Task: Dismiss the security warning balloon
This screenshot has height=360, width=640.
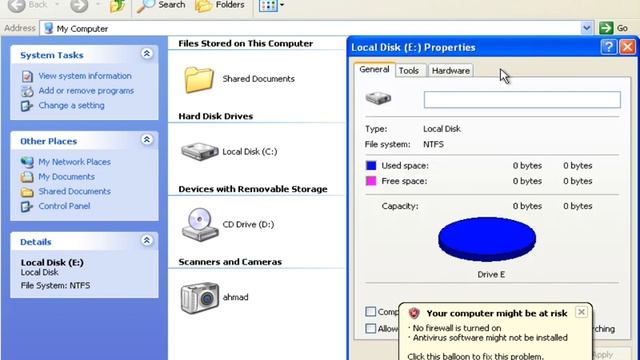Action: click(x=581, y=312)
